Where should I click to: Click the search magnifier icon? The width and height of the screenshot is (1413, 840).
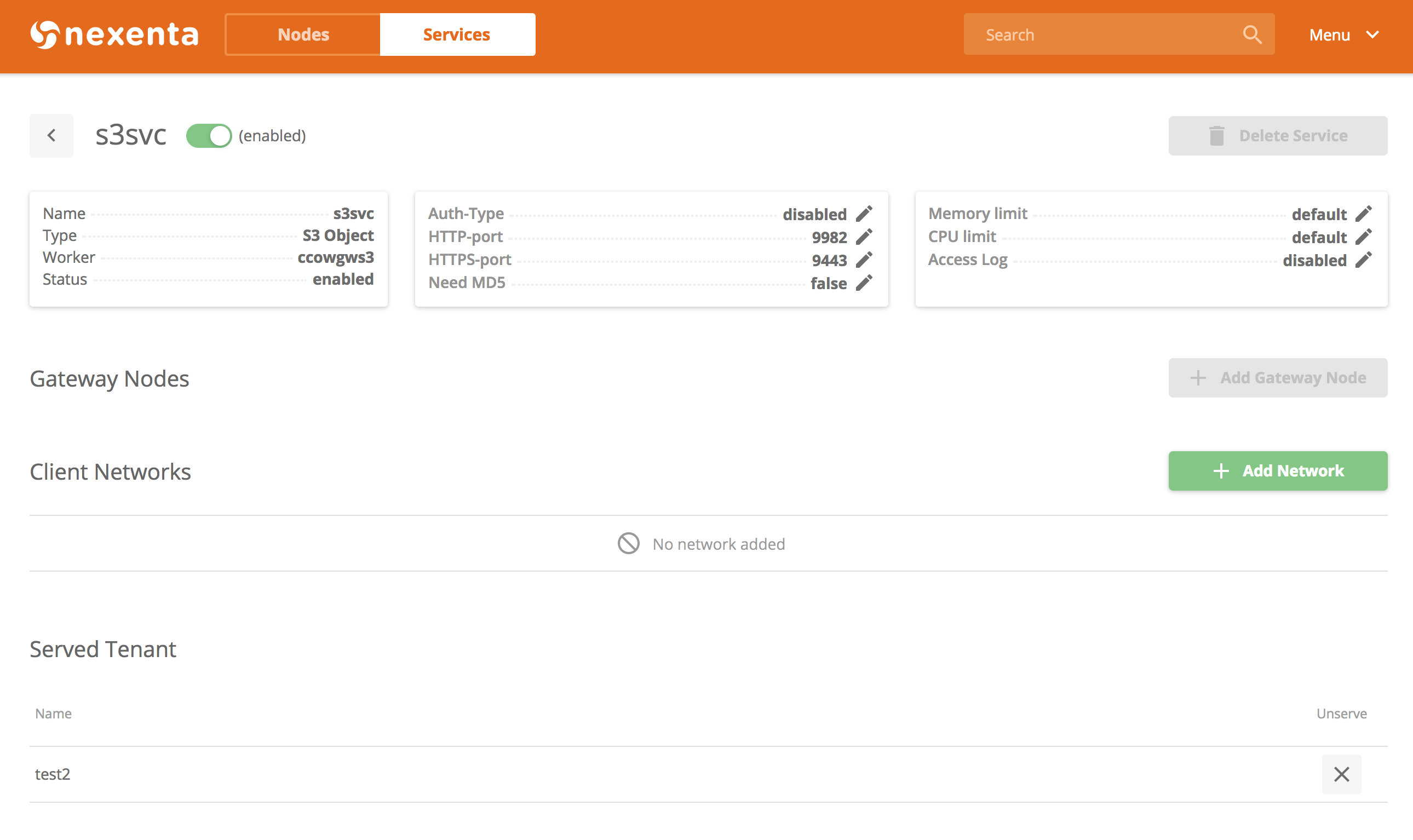pyautogui.click(x=1251, y=34)
